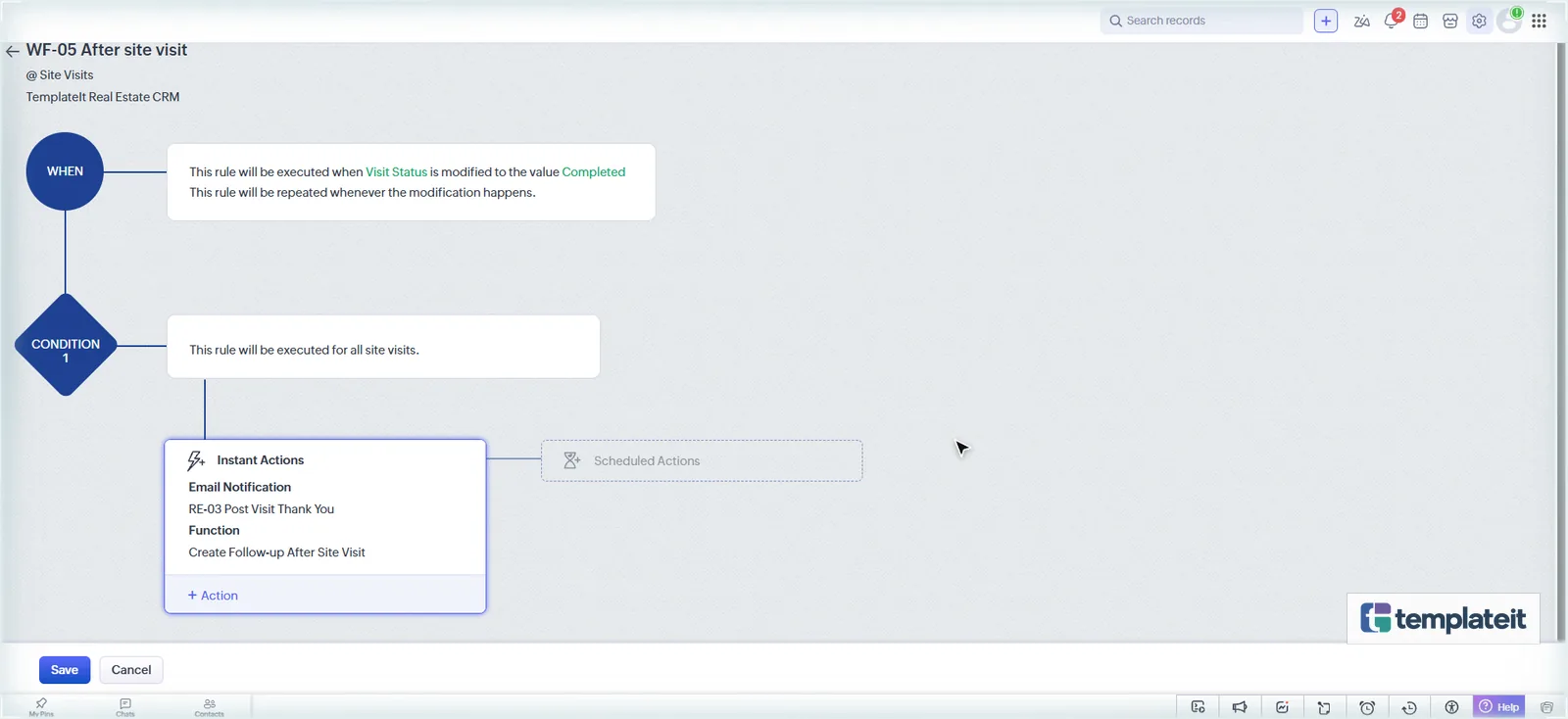Open Contacts in bottom bar
Viewport: 1568px width, 719px height.
[x=209, y=706]
